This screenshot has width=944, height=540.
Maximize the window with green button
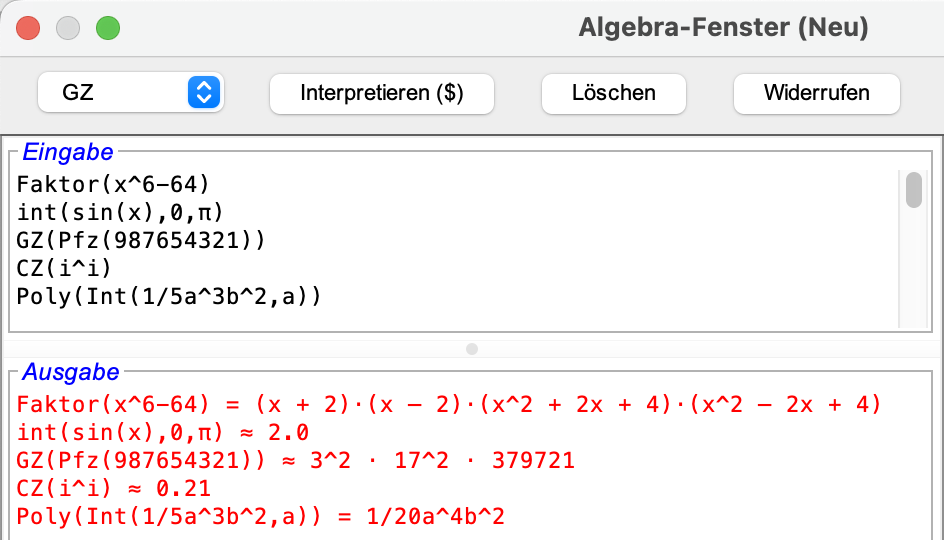click(x=107, y=28)
